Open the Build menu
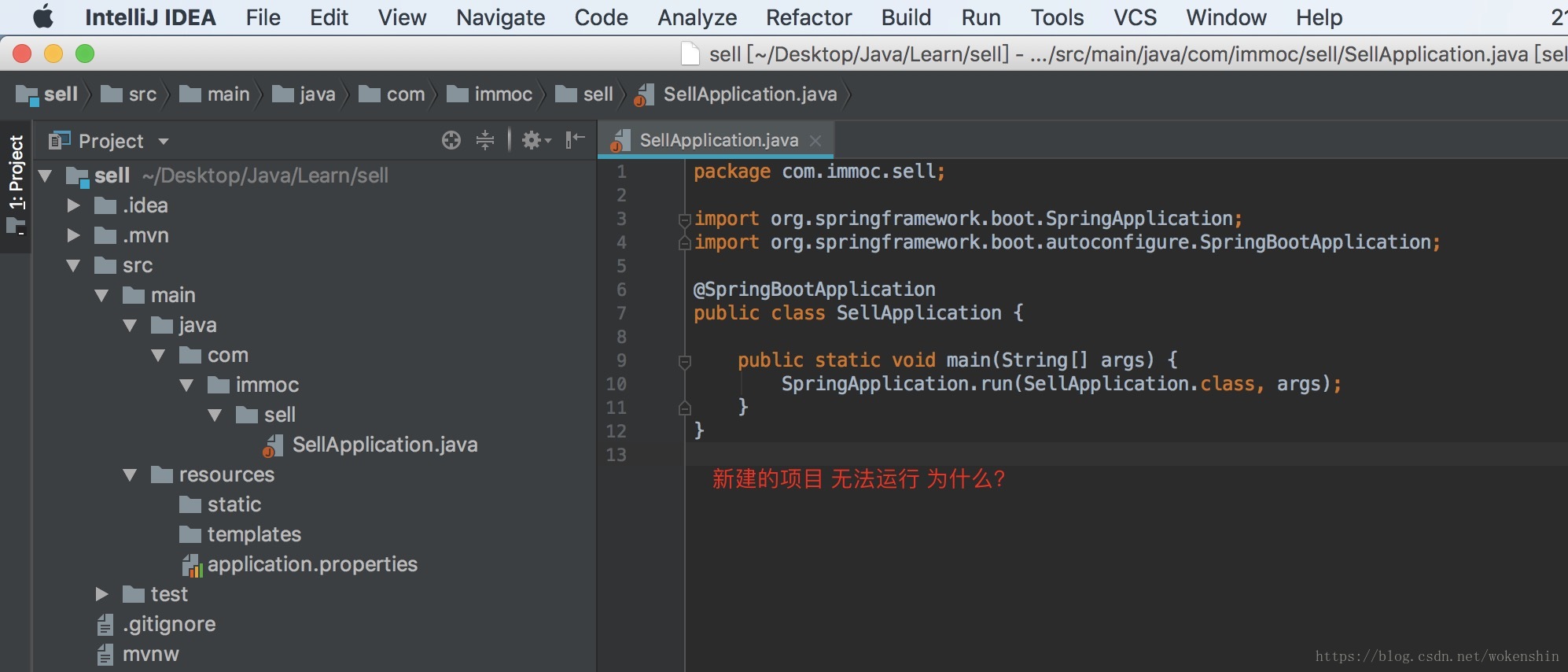This screenshot has width=1568, height=672. click(x=906, y=17)
